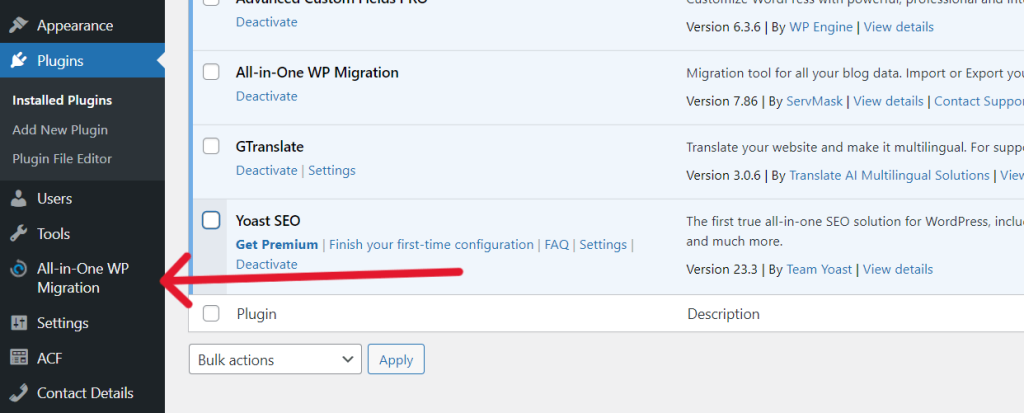Tick the Yoast SEO plugin checkbox
This screenshot has width=1024, height=413.
tap(211, 220)
